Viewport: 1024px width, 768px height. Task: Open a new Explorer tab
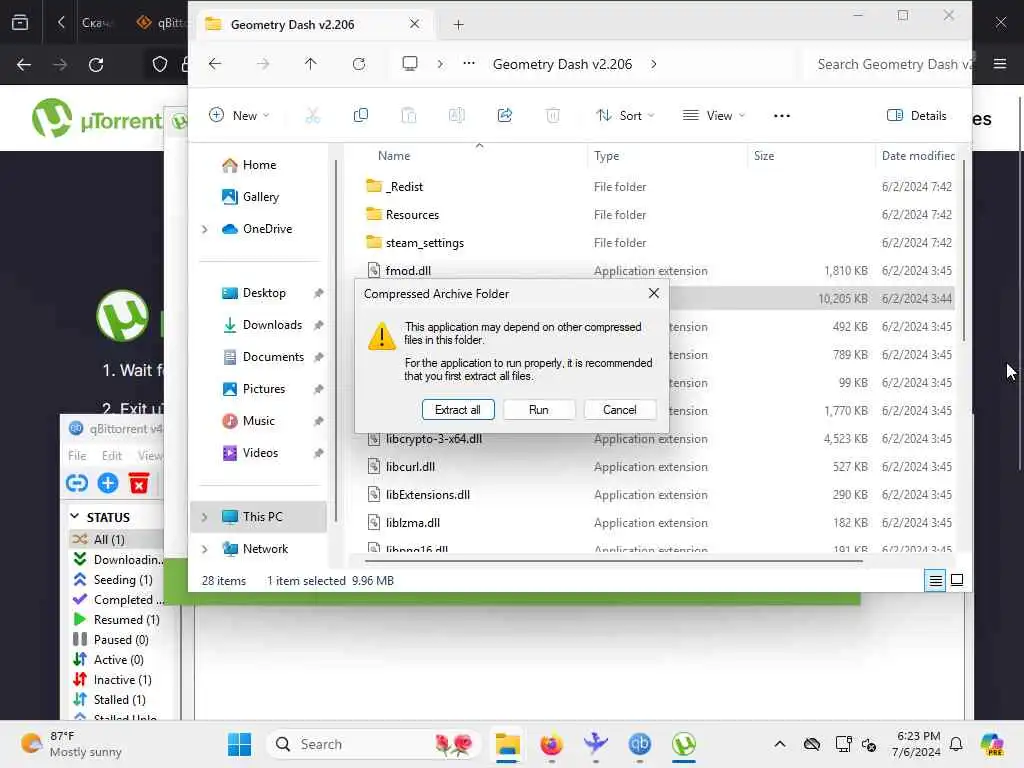[x=458, y=25]
